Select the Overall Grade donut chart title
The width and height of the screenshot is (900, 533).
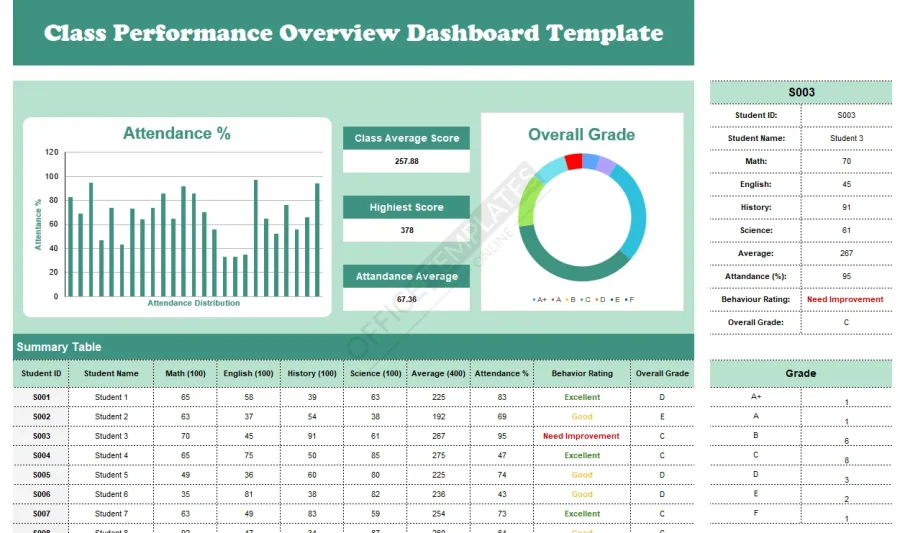point(581,134)
